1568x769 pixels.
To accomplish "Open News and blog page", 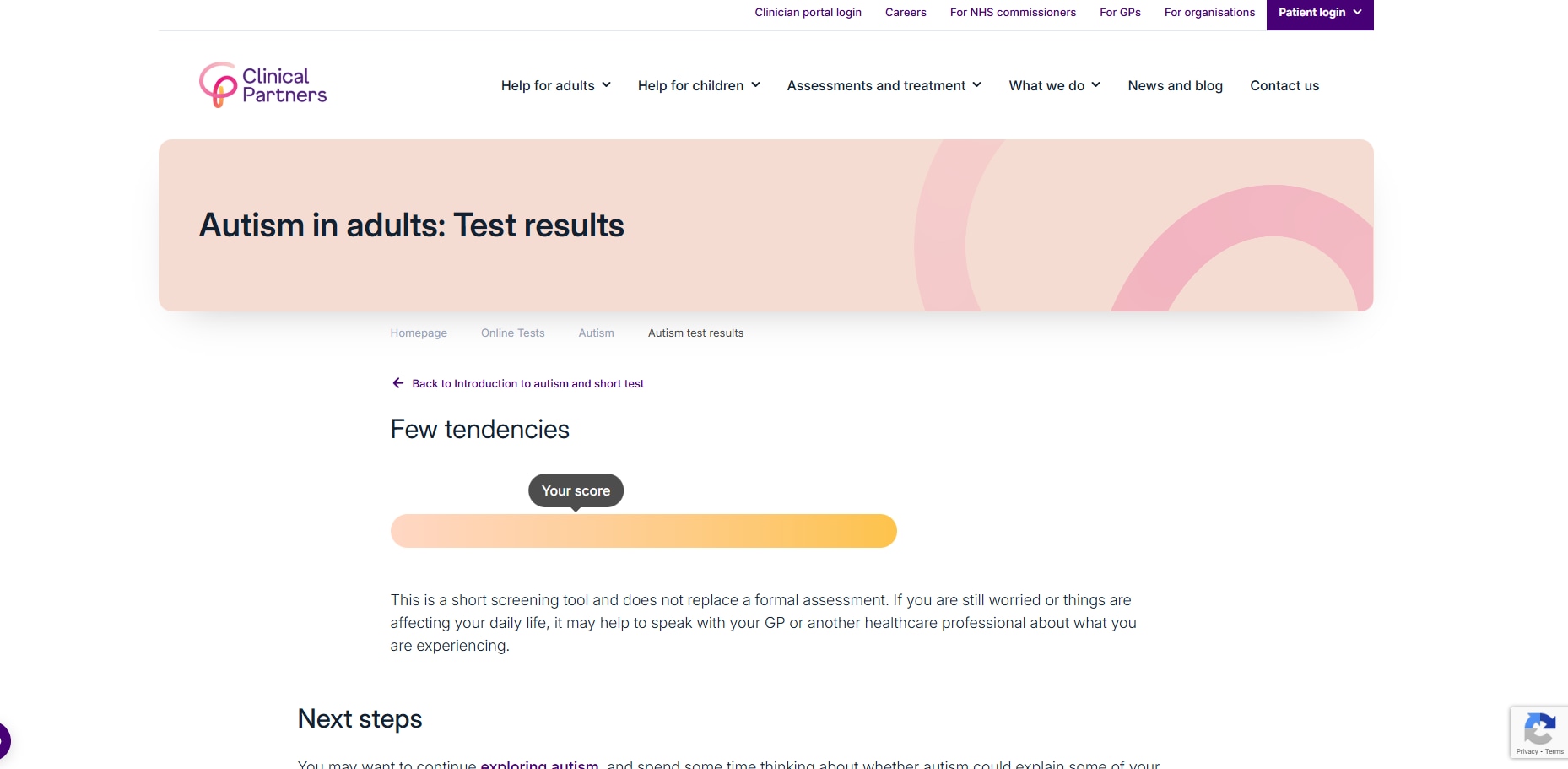I will click(x=1175, y=85).
